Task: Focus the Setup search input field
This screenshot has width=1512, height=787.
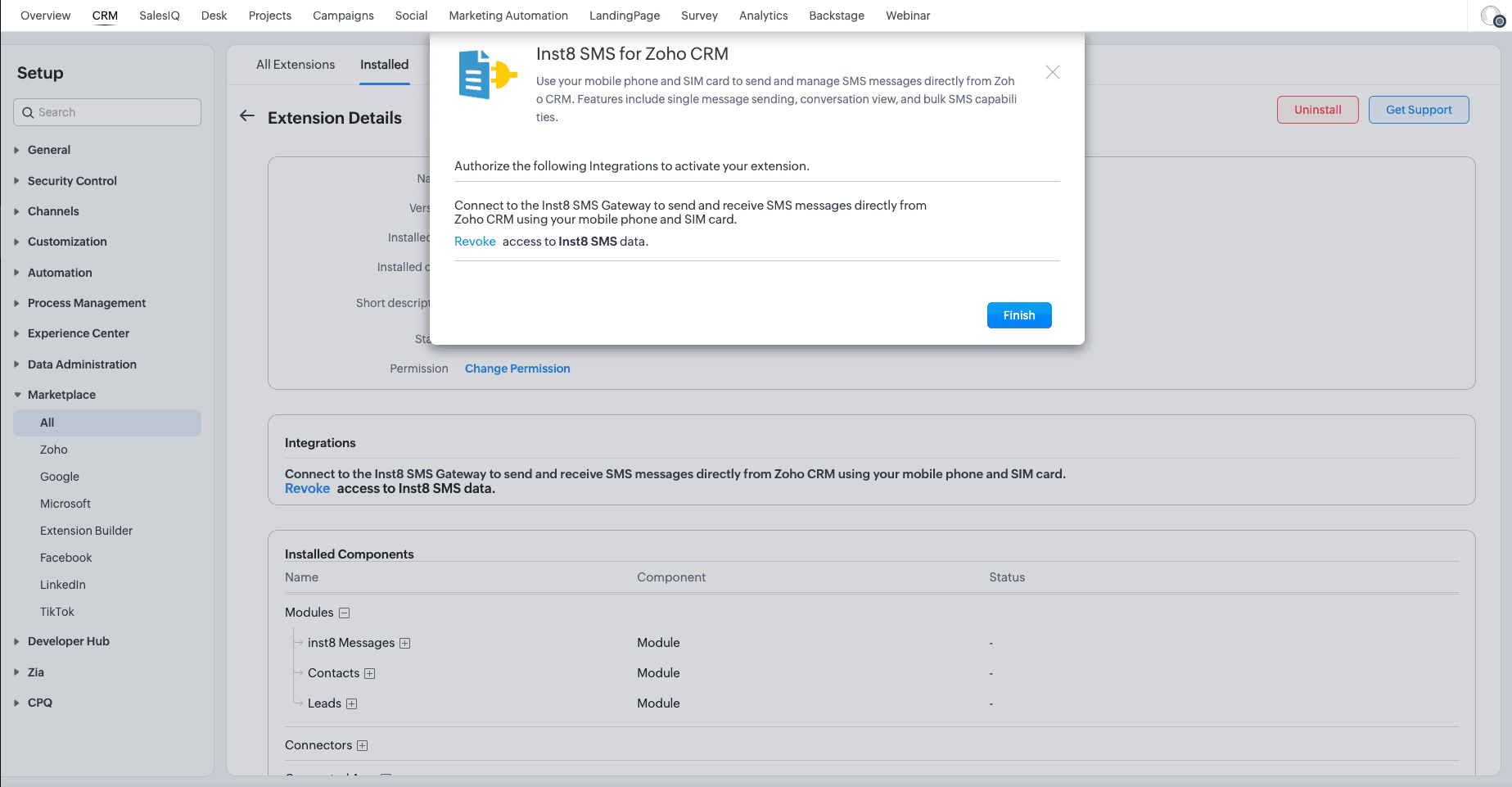Action: 107,112
